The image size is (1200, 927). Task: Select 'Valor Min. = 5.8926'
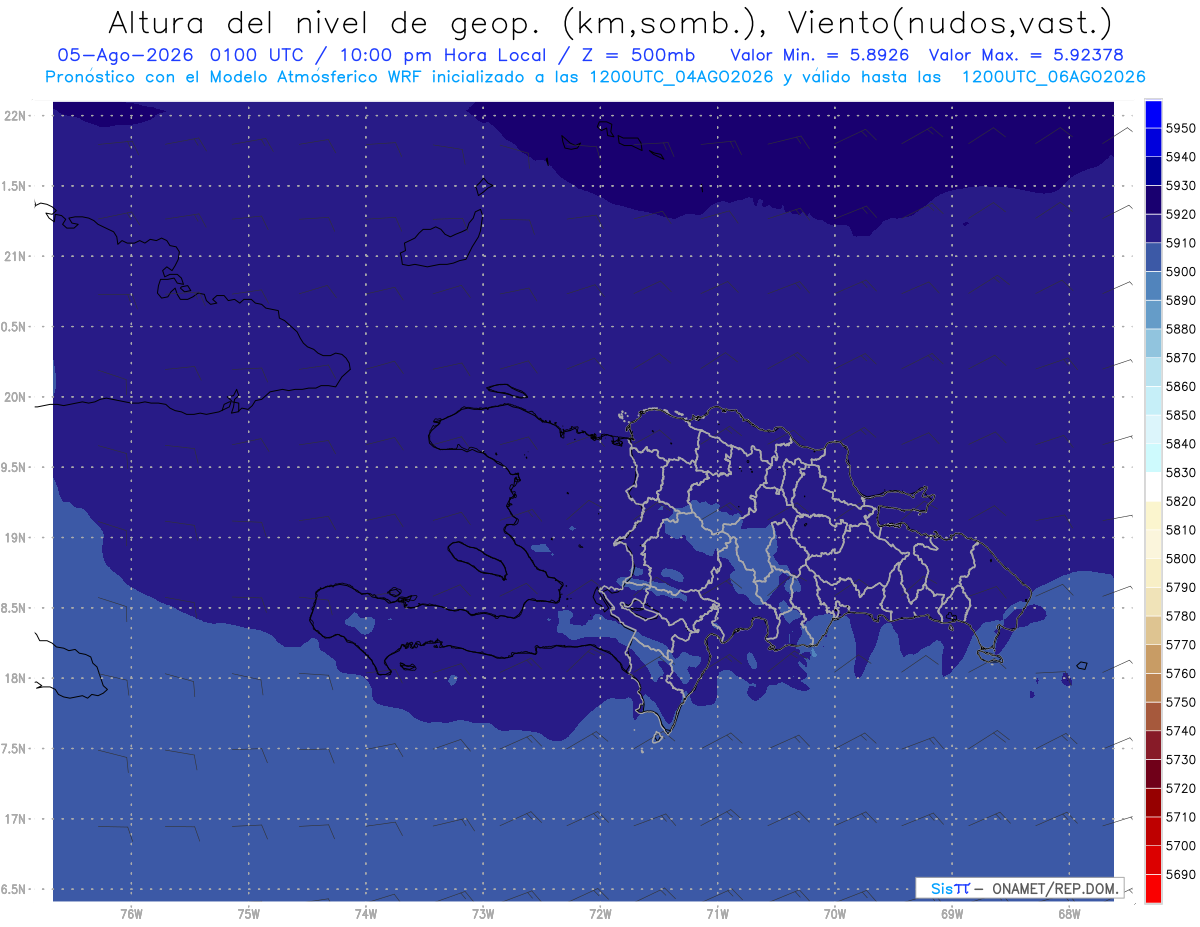point(819,55)
